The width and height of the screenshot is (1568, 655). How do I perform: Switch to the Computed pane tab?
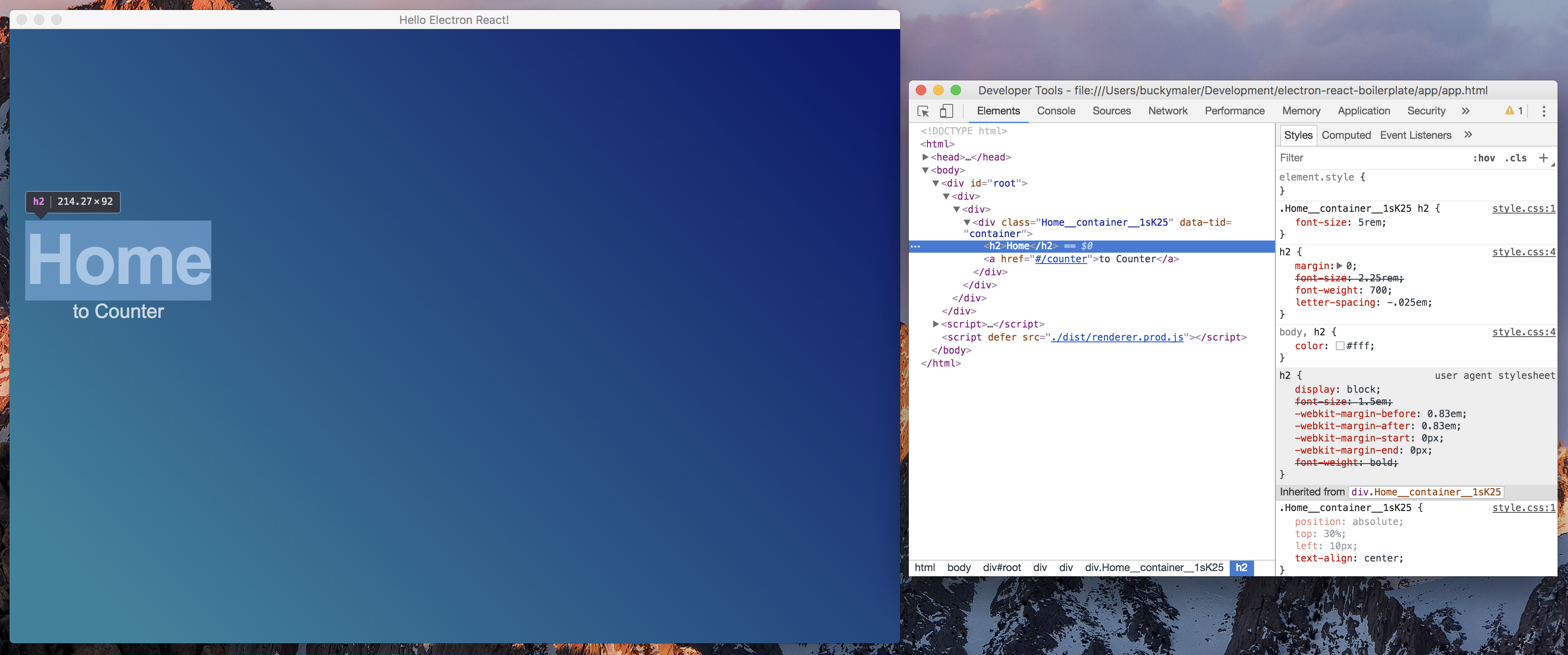click(x=1346, y=135)
